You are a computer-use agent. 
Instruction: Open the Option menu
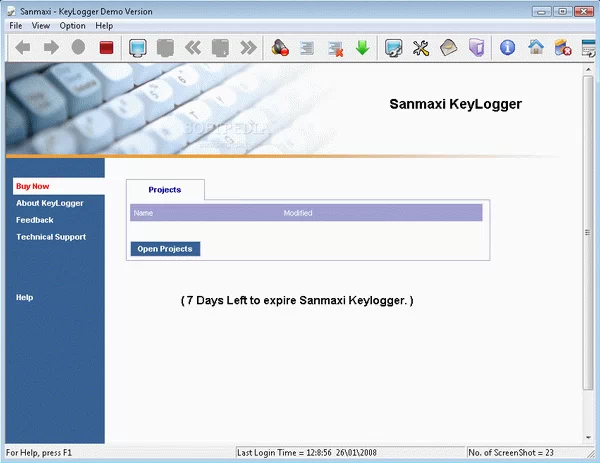72,26
